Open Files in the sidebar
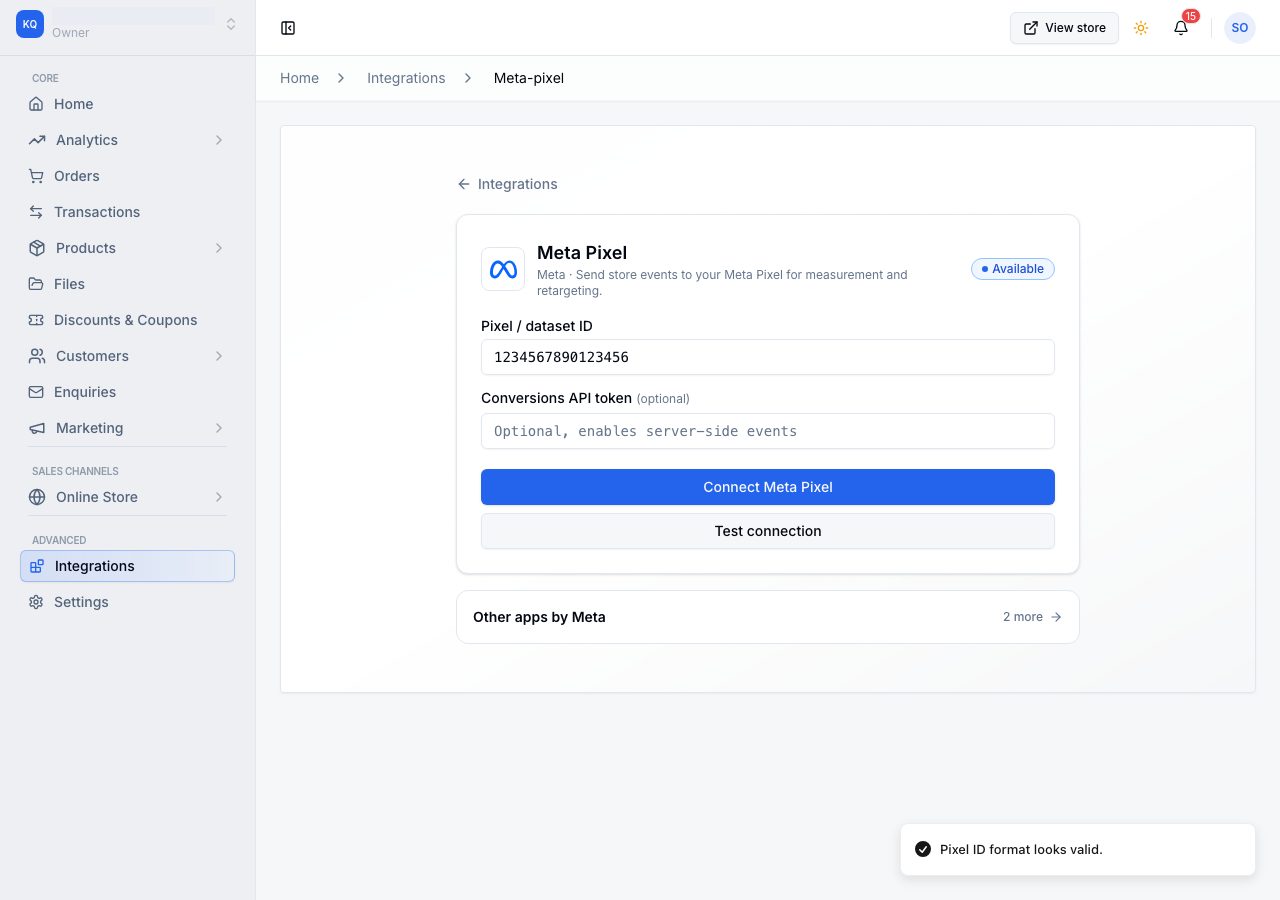The height and width of the screenshot is (900, 1280). tap(127, 284)
